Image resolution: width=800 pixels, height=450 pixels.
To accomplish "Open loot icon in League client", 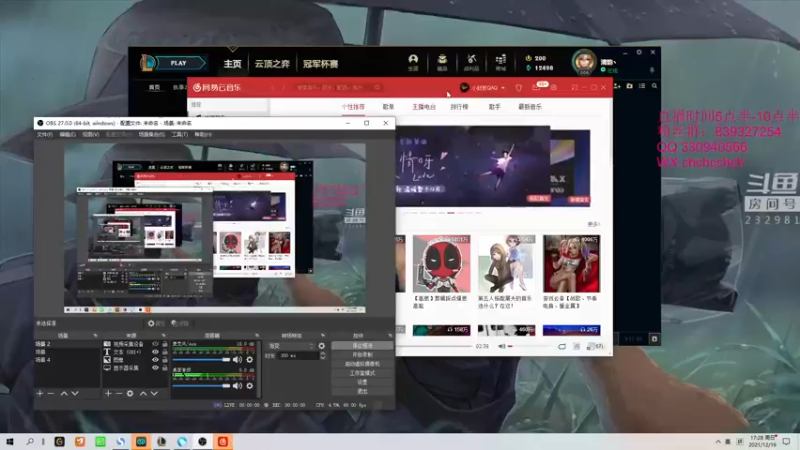I will (x=471, y=62).
